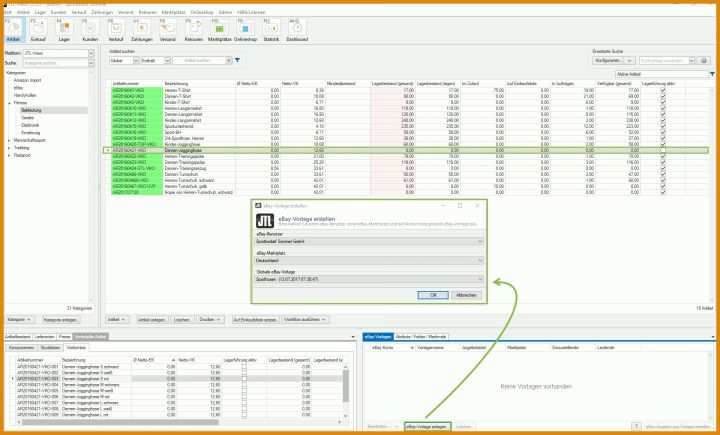The image size is (720, 435).
Task: Open the Onlineshop module icon
Action: pos(245,30)
